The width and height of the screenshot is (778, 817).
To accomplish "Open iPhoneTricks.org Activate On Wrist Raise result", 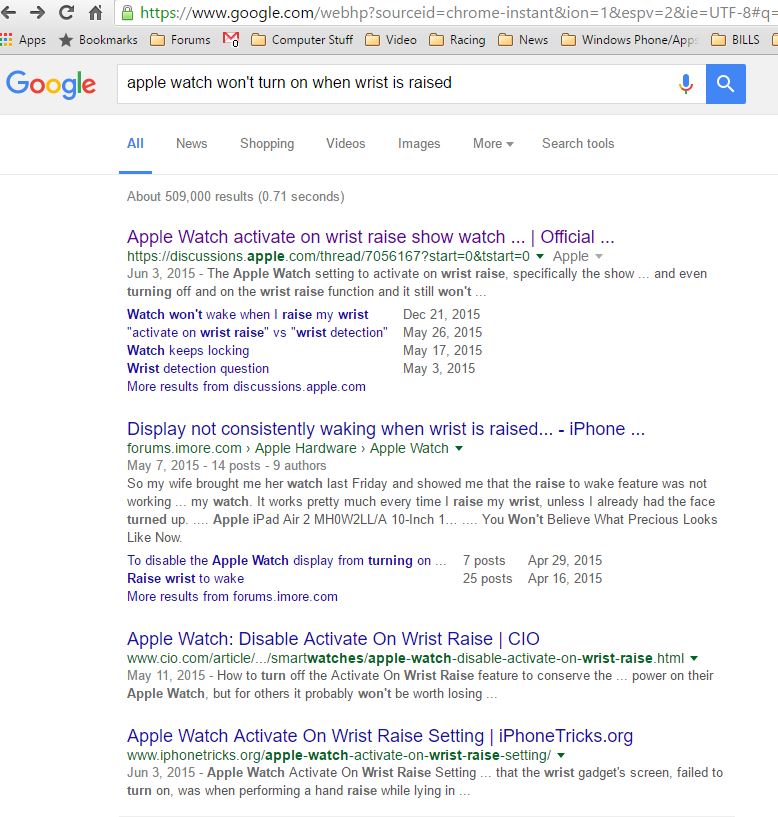I will coord(380,736).
